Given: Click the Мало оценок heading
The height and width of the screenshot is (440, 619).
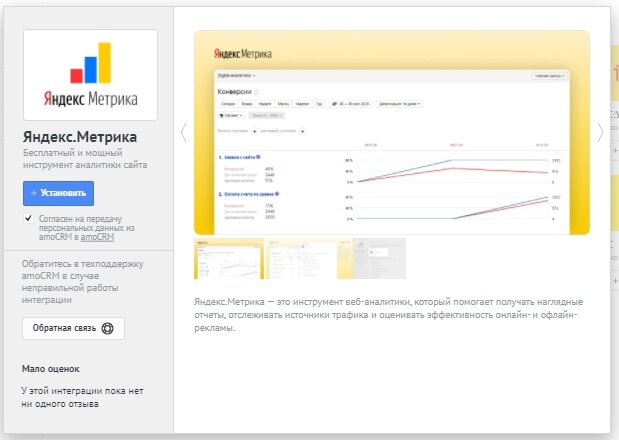Looking at the screenshot, I should tap(51, 369).
